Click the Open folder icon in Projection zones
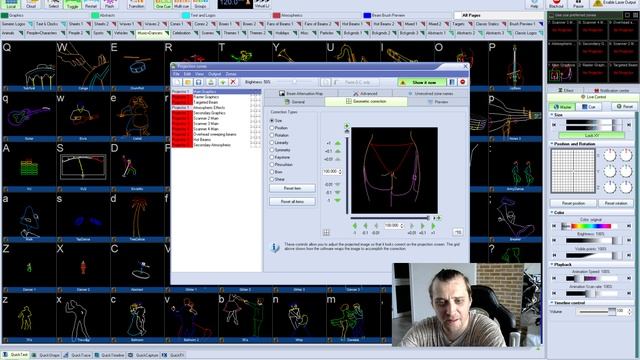The image size is (640, 360). [x=187, y=82]
